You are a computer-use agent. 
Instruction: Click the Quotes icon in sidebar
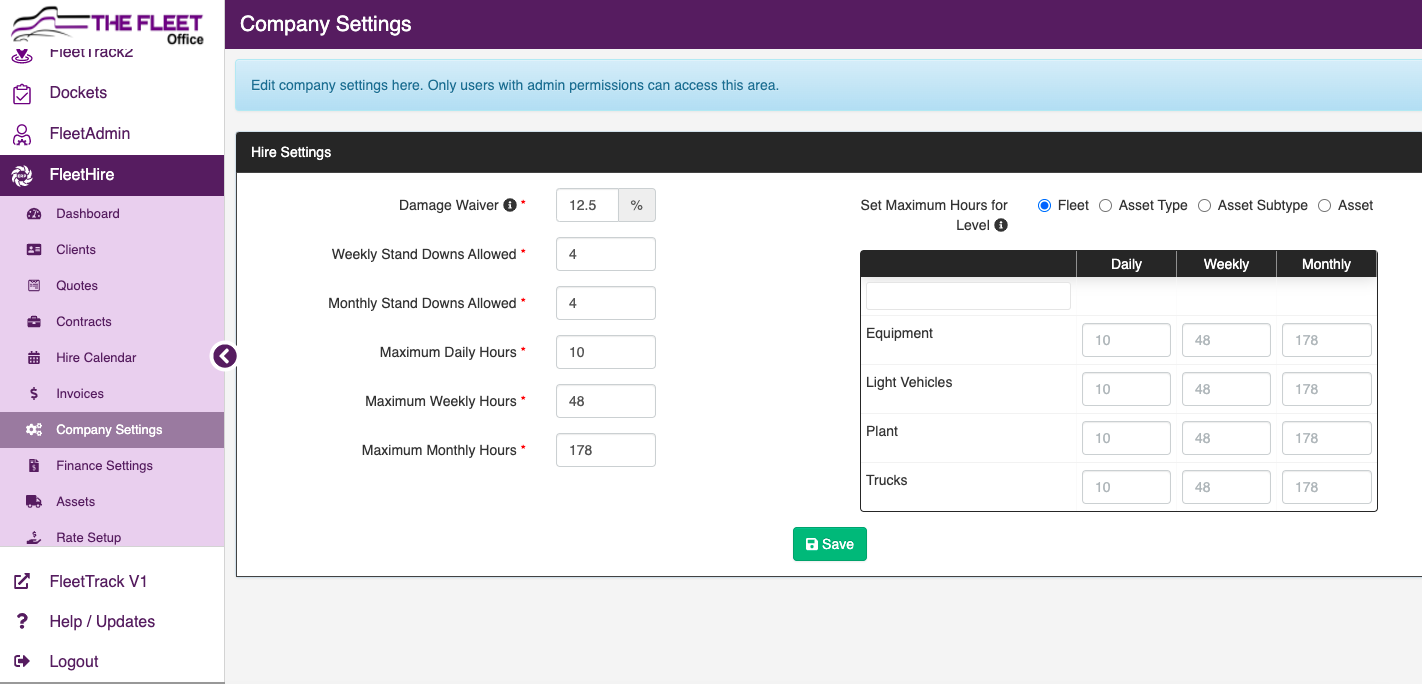pos(34,286)
